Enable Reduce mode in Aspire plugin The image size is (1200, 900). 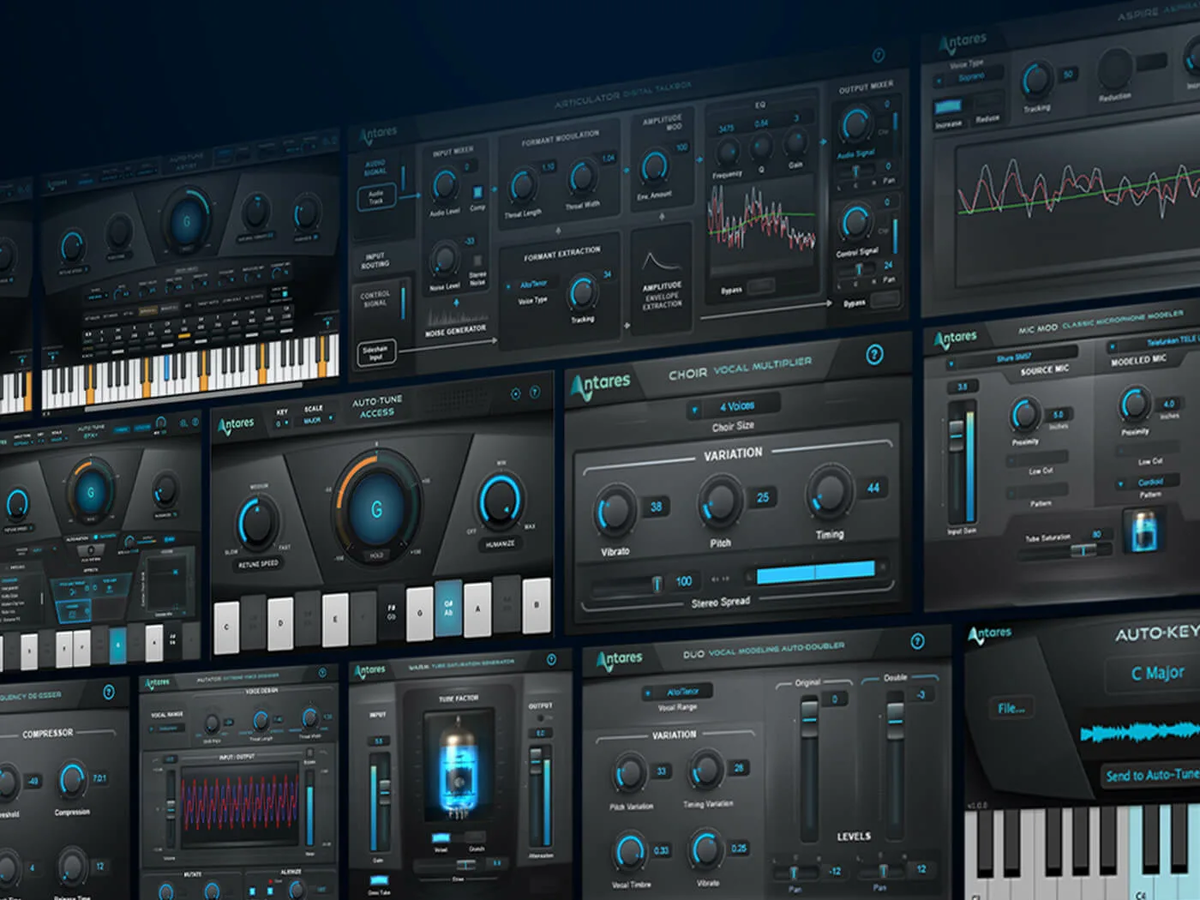pyautogui.click(x=987, y=103)
